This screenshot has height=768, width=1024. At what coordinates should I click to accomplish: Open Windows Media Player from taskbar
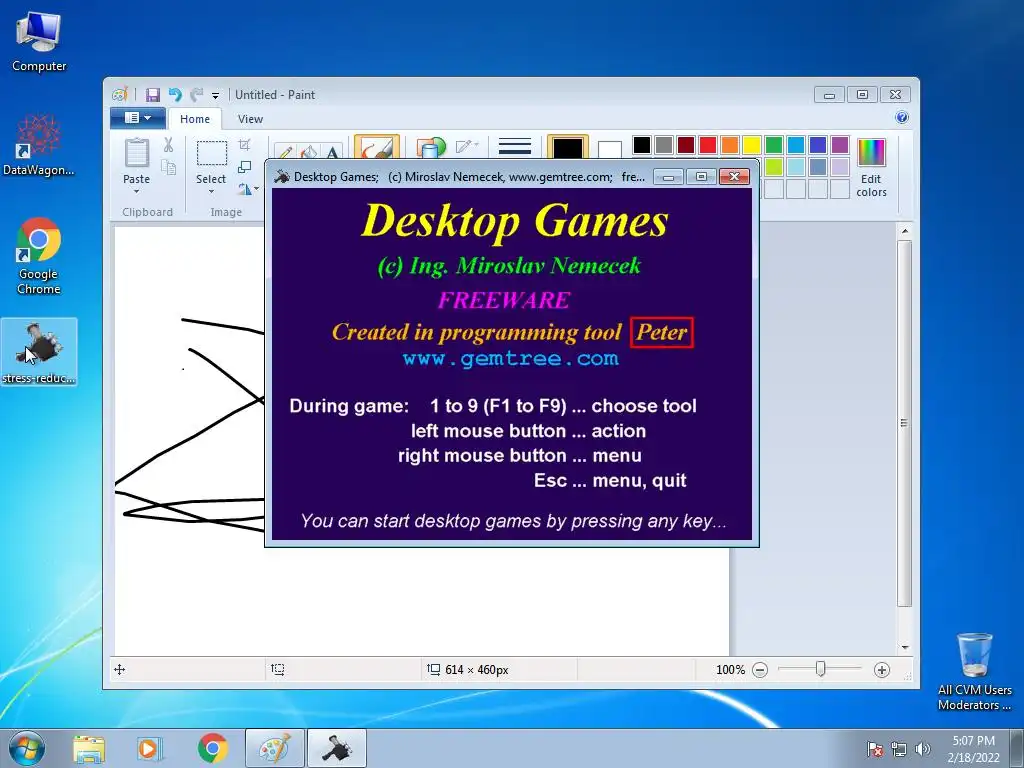[150, 748]
